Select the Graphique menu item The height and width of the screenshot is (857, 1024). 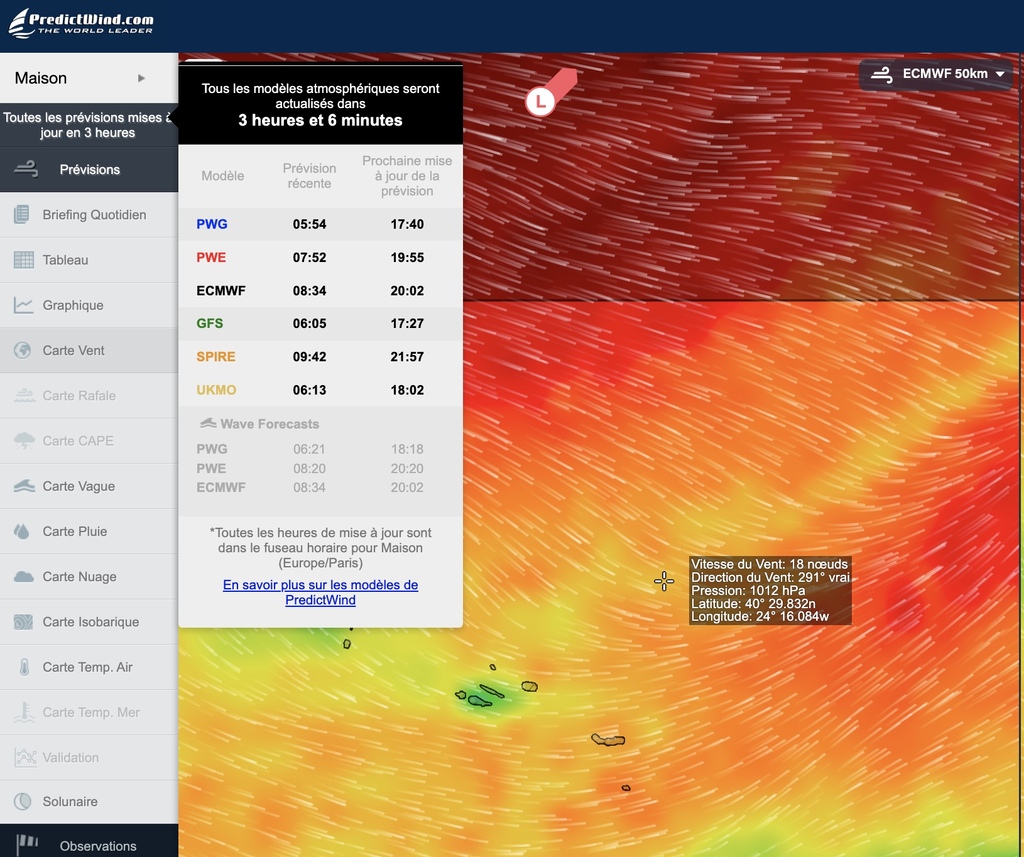pos(89,305)
